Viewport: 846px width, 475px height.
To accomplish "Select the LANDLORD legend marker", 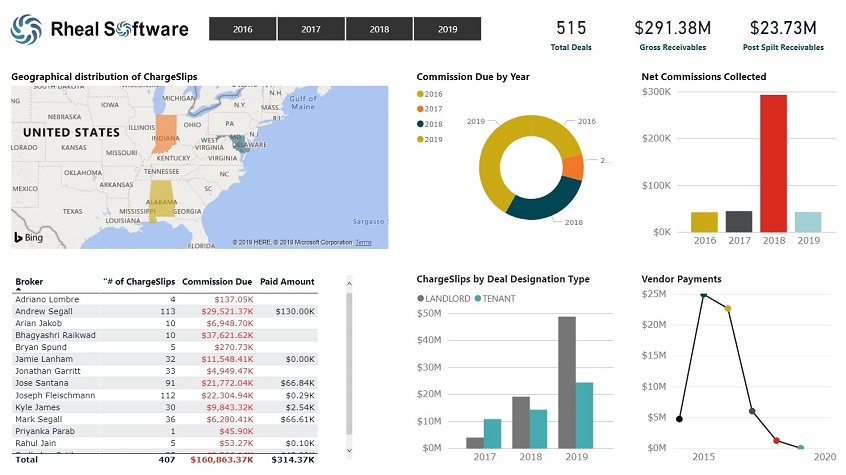I will coord(420,298).
